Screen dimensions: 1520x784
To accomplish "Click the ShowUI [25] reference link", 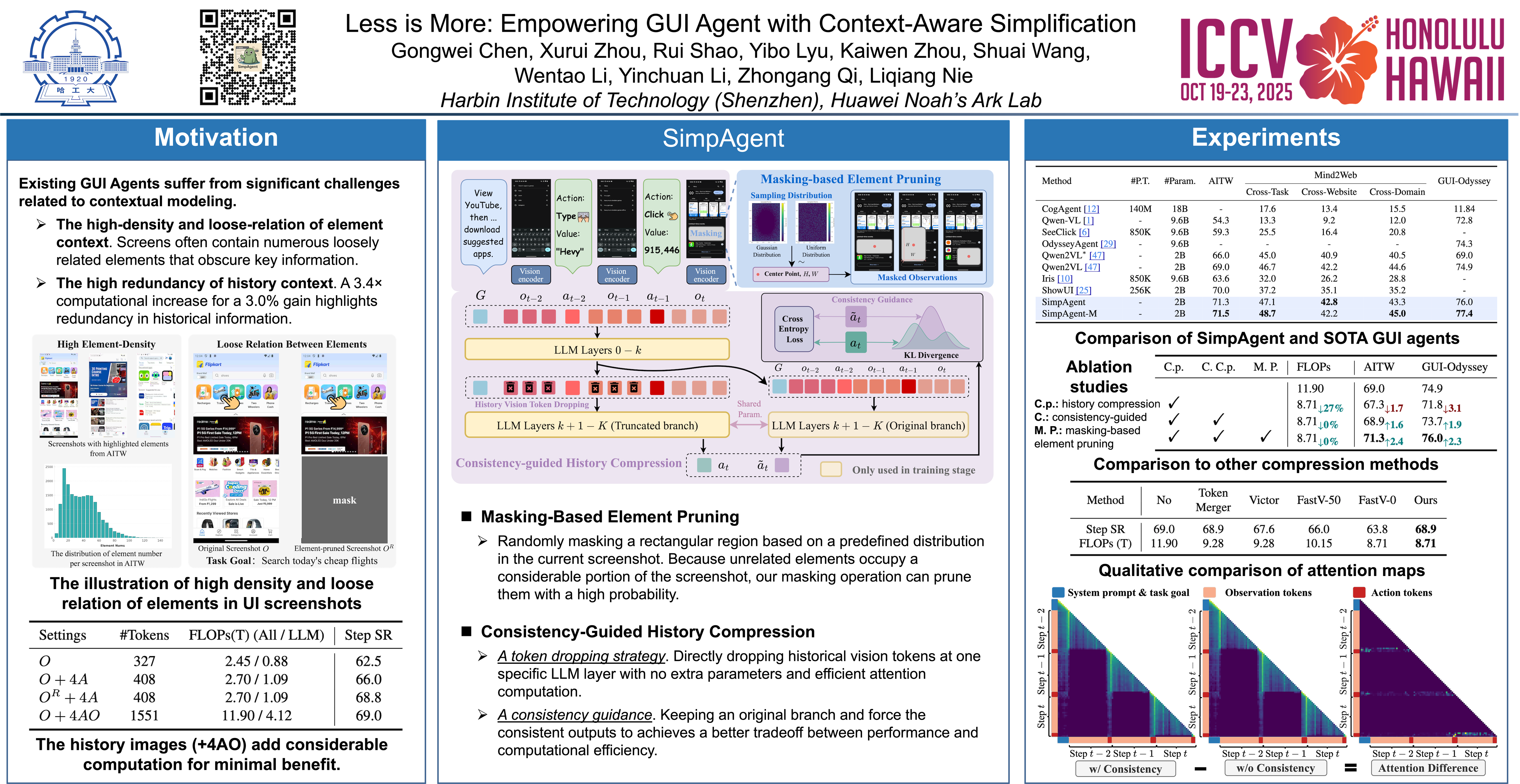I will [1083, 290].
